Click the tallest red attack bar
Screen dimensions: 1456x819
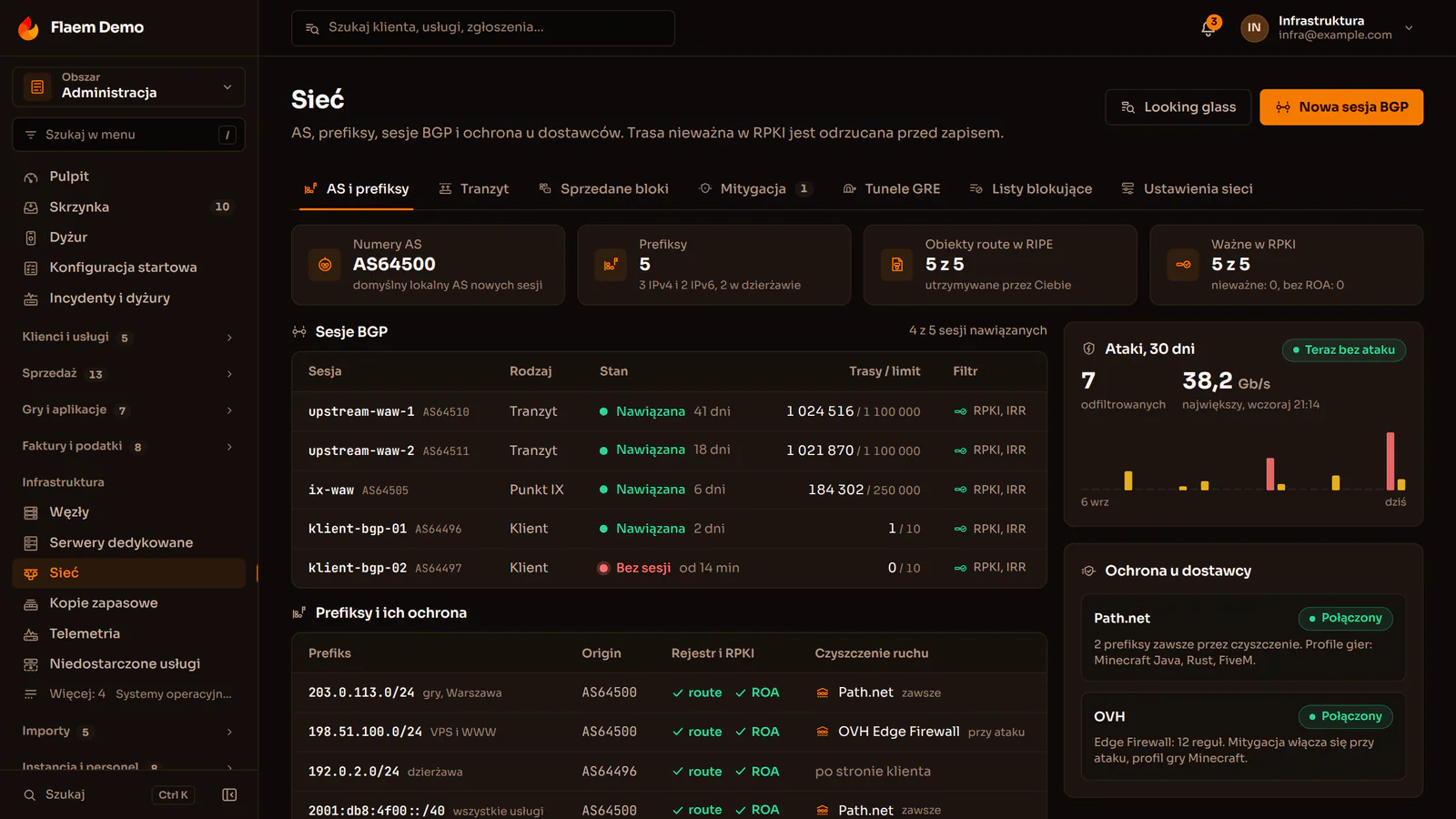(1390, 461)
